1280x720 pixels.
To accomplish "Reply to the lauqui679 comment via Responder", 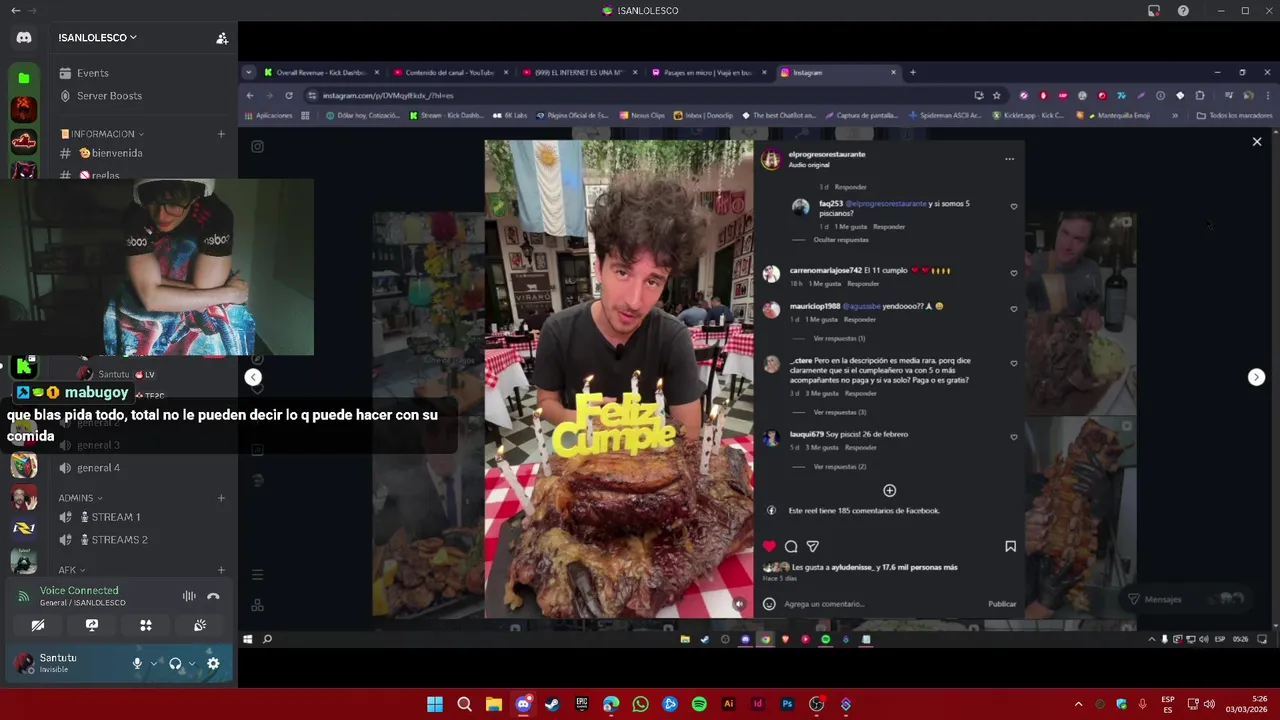I will tap(862, 447).
